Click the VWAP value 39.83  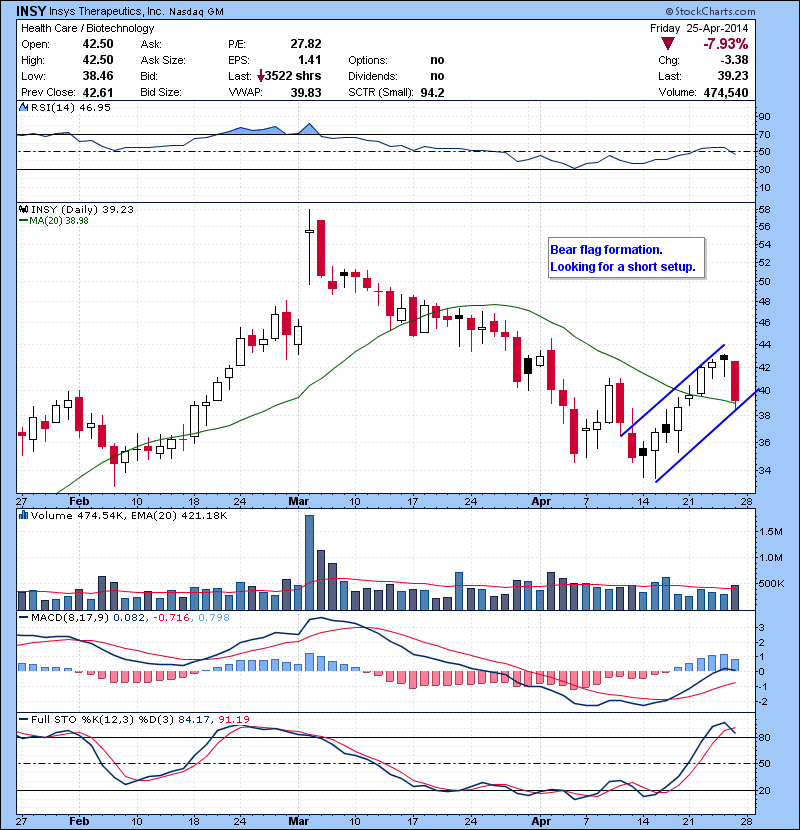pos(306,92)
